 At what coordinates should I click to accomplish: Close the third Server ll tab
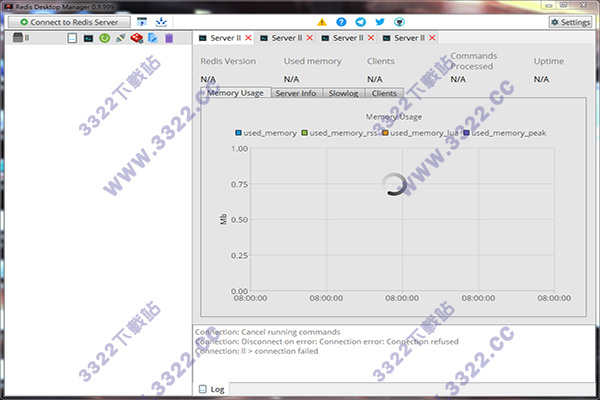tap(371, 38)
